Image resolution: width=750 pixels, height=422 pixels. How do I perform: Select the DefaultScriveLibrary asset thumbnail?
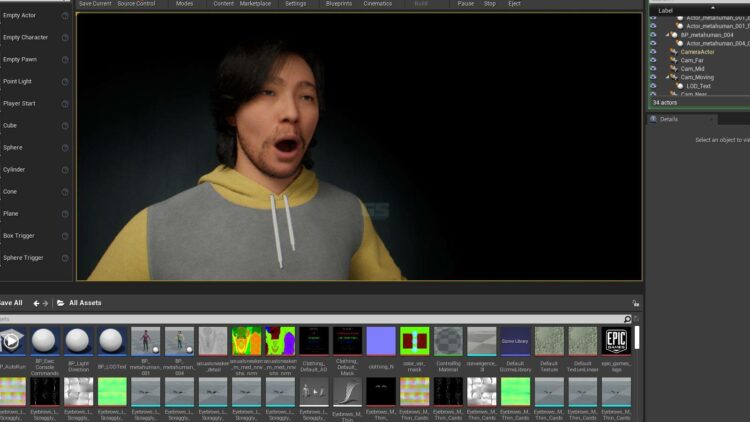point(515,341)
